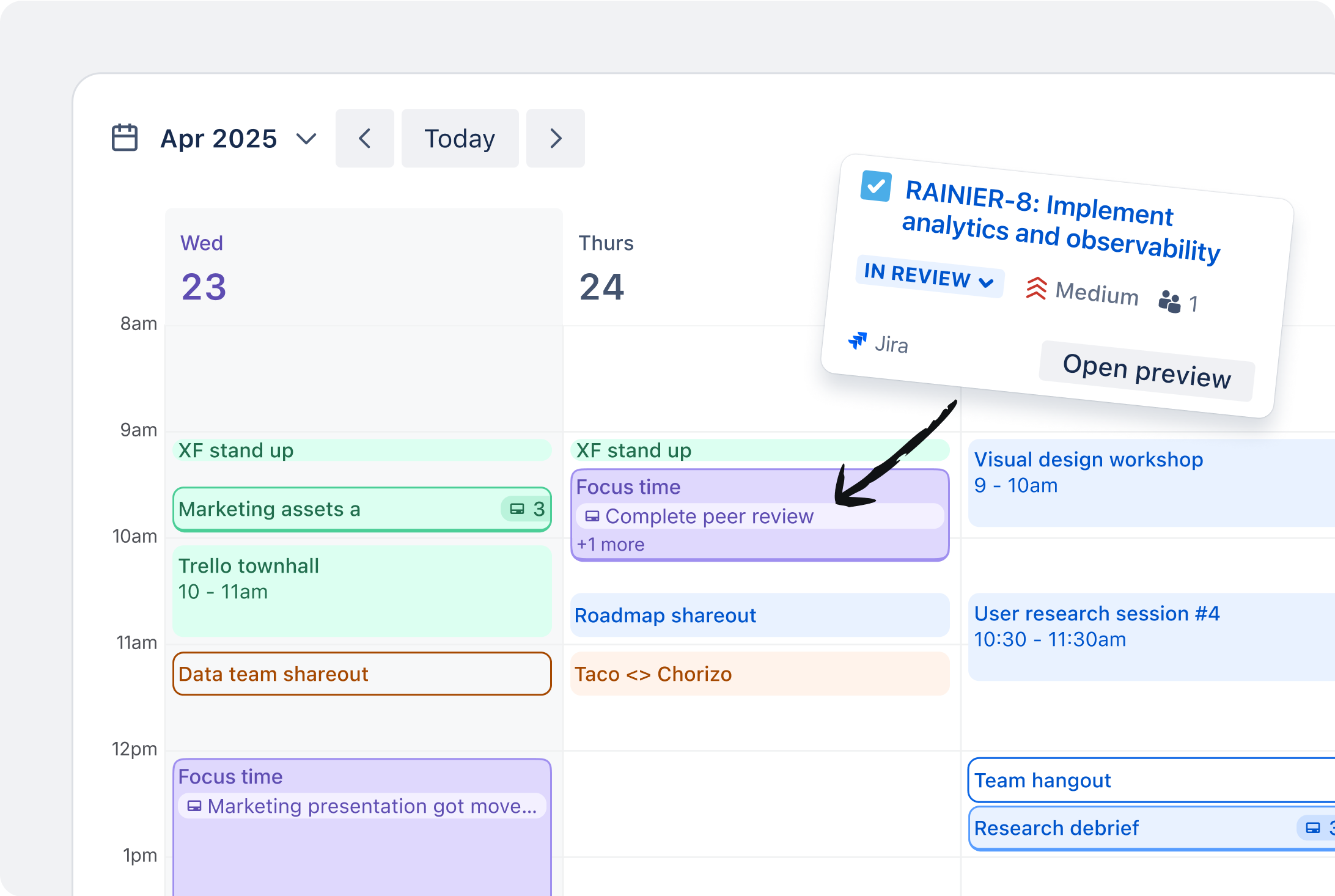This screenshot has height=896, width=1335.
Task: Open the Taco <> Chorizo event
Action: pos(760,674)
